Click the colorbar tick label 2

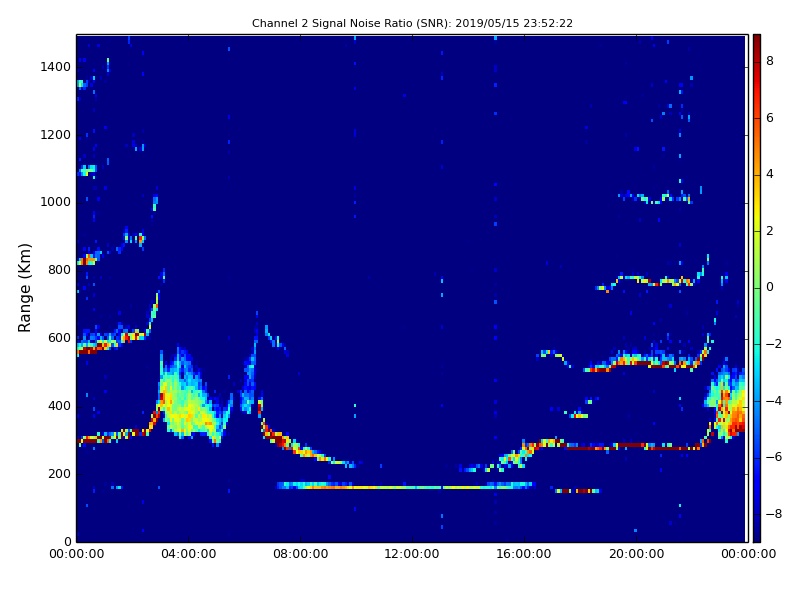[x=770, y=231]
